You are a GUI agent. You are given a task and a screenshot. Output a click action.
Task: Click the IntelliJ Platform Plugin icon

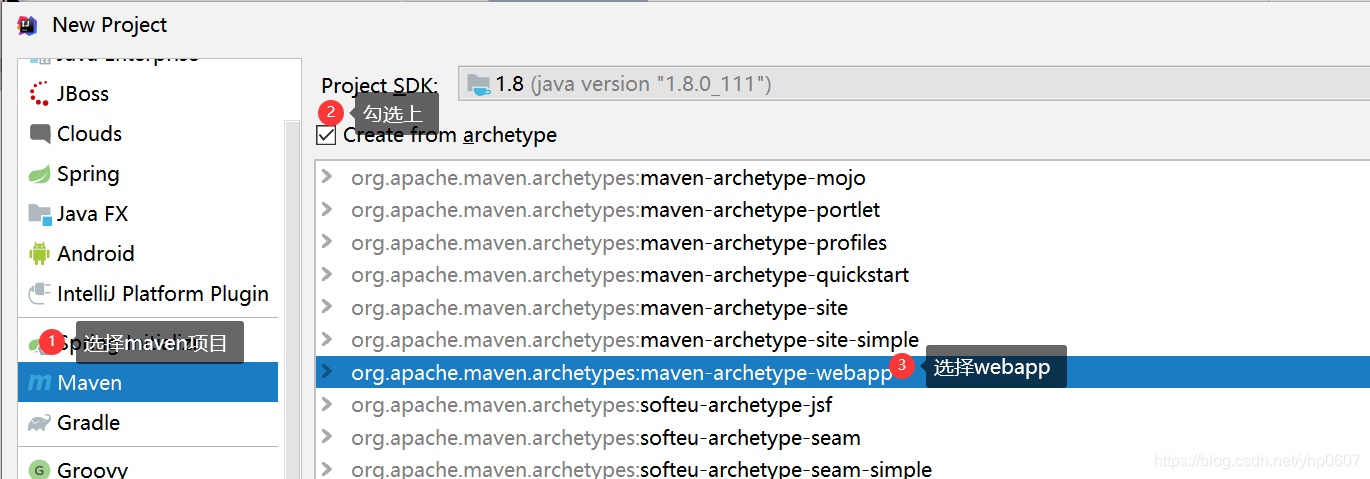coord(40,294)
